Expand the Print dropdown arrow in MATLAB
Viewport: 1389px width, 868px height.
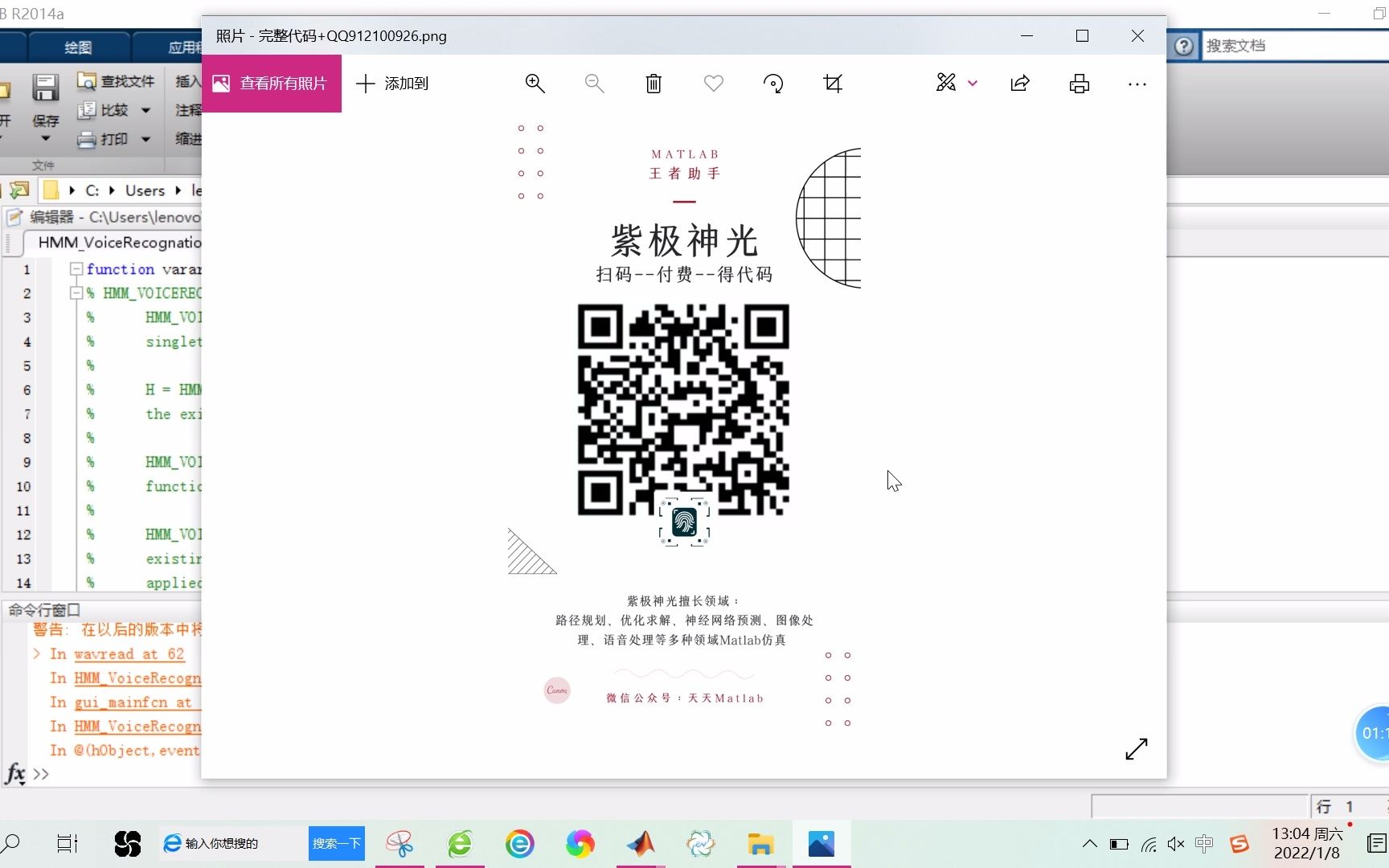pos(145,139)
